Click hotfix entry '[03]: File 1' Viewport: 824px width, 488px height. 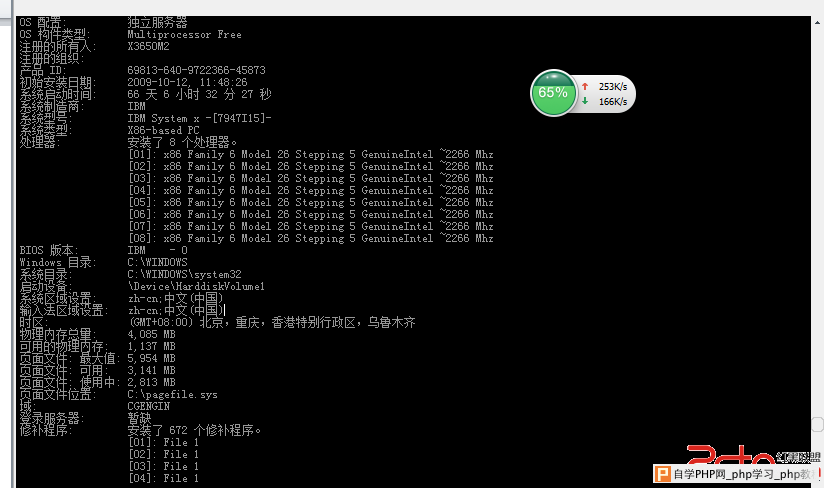[x=163, y=467]
